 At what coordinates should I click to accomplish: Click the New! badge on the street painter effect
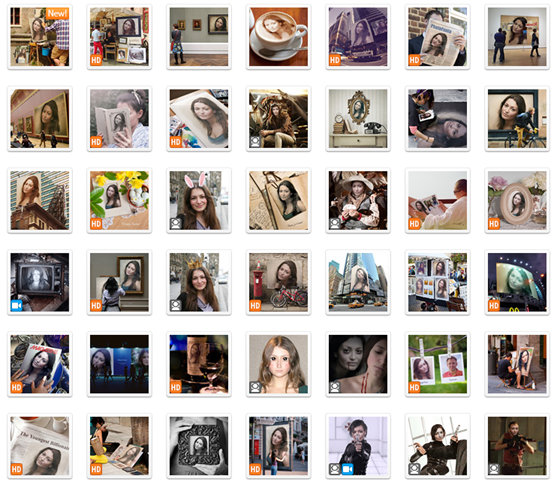click(x=58, y=14)
